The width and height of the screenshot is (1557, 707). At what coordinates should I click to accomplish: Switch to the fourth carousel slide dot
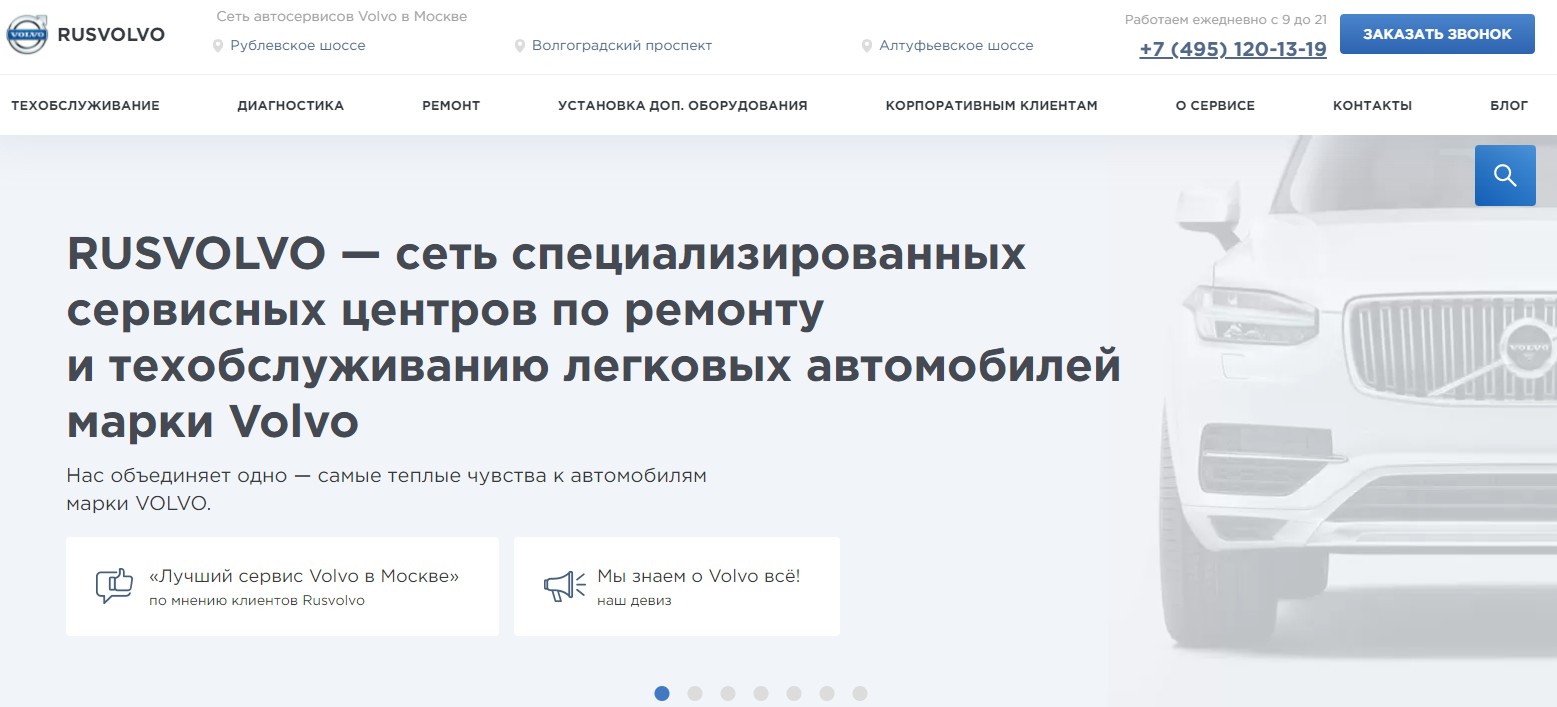(x=761, y=693)
